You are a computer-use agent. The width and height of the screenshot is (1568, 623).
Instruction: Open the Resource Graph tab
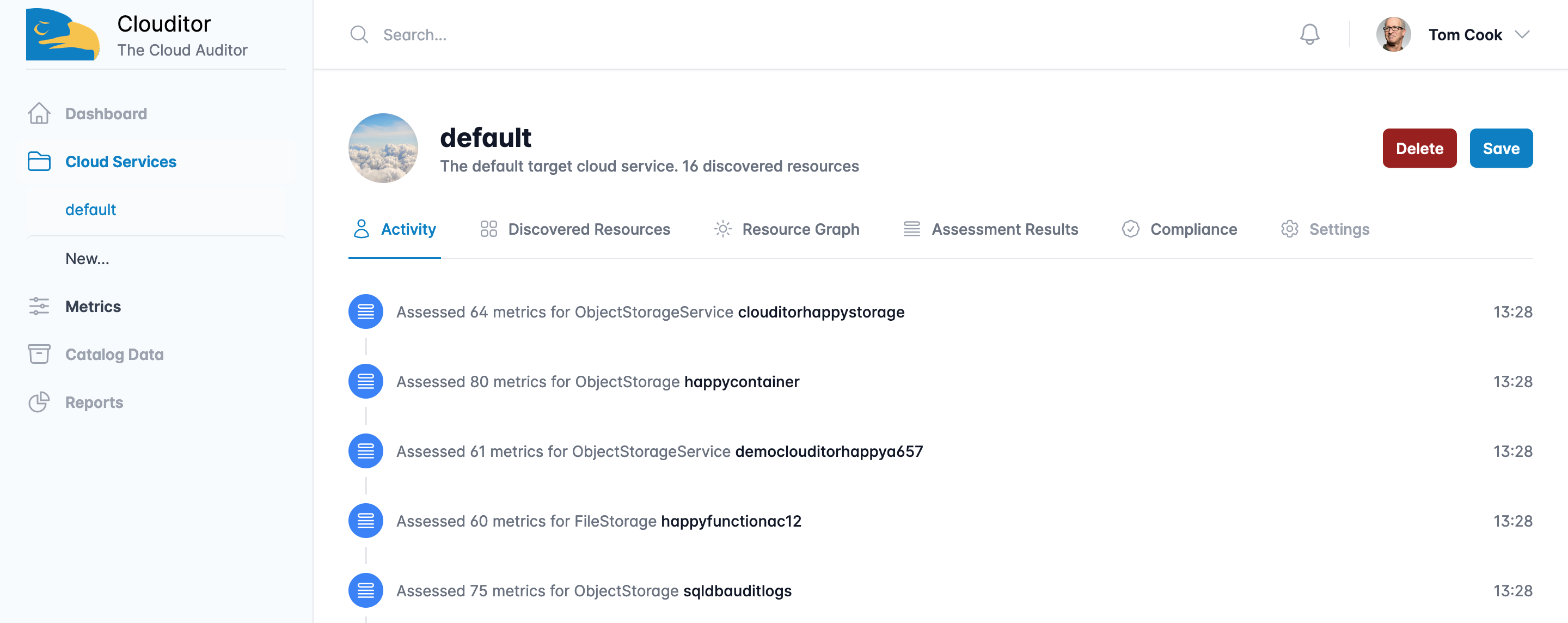click(x=786, y=230)
